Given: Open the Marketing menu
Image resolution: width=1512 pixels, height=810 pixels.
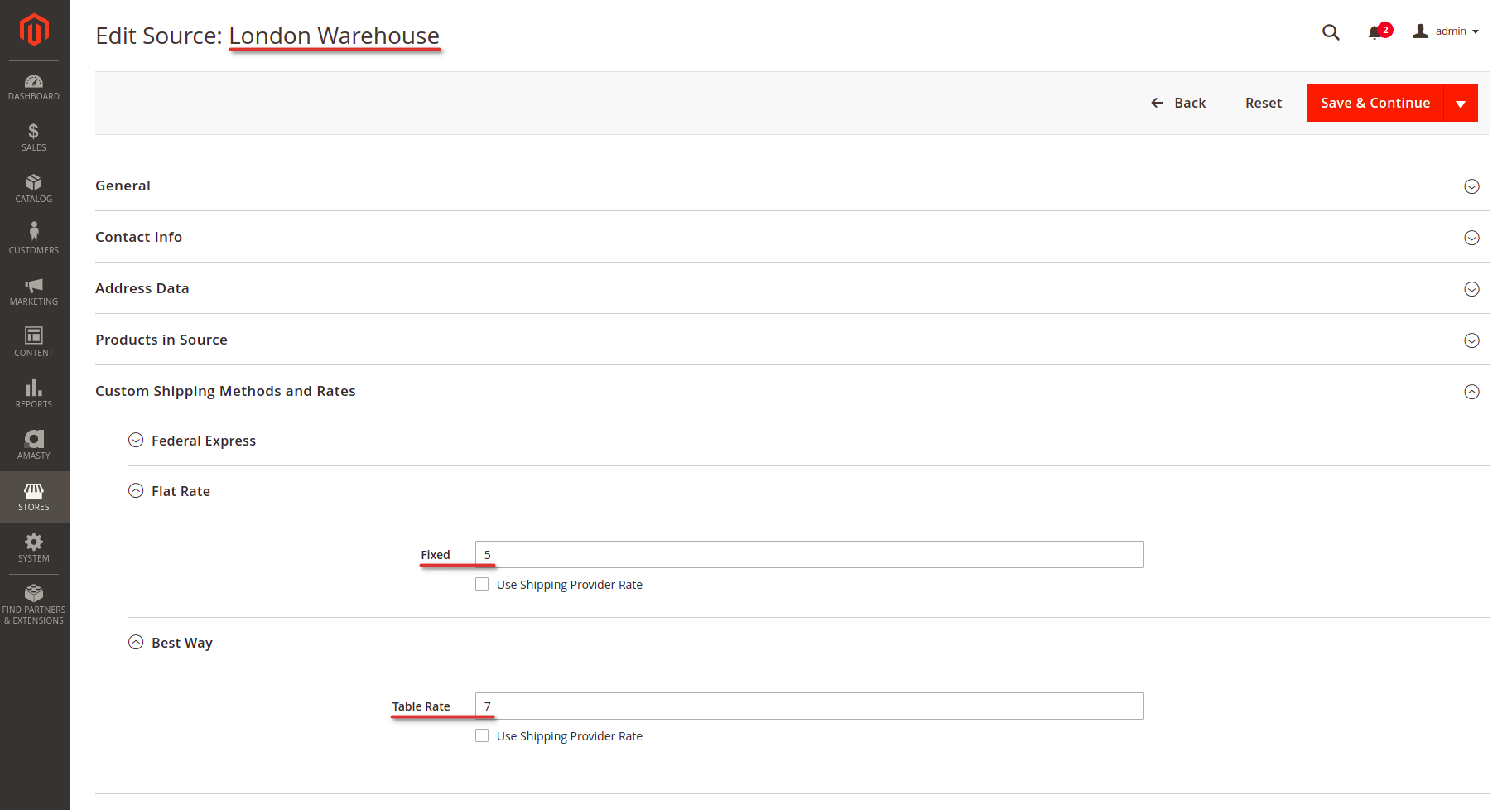Looking at the screenshot, I should point(34,292).
